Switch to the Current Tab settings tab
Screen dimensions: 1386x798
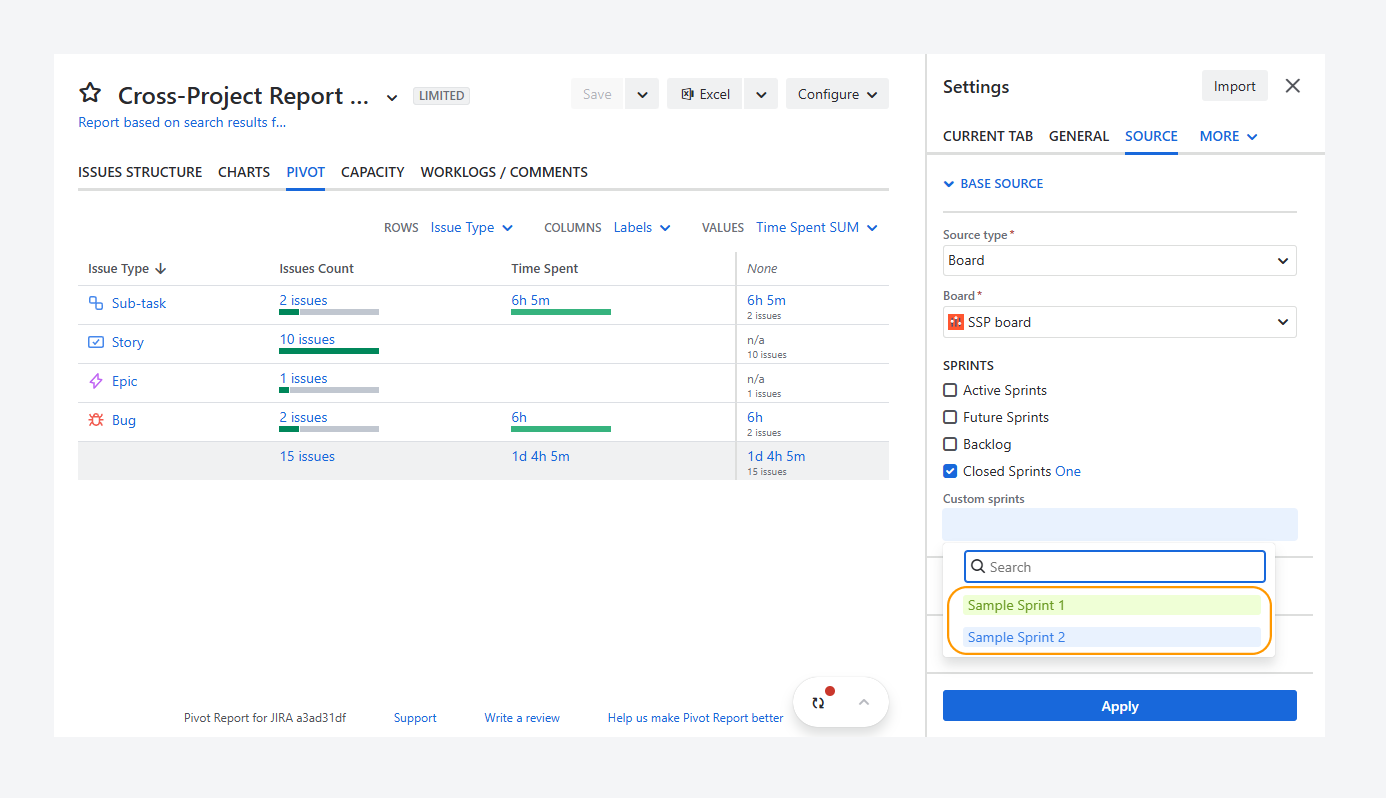(988, 136)
